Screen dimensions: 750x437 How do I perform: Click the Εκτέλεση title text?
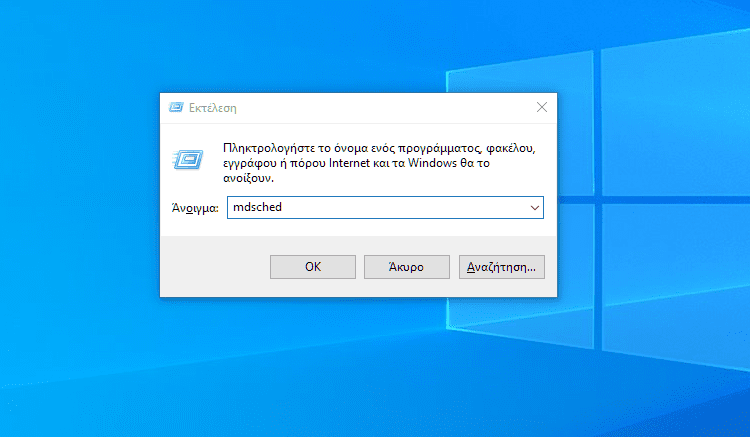212,108
